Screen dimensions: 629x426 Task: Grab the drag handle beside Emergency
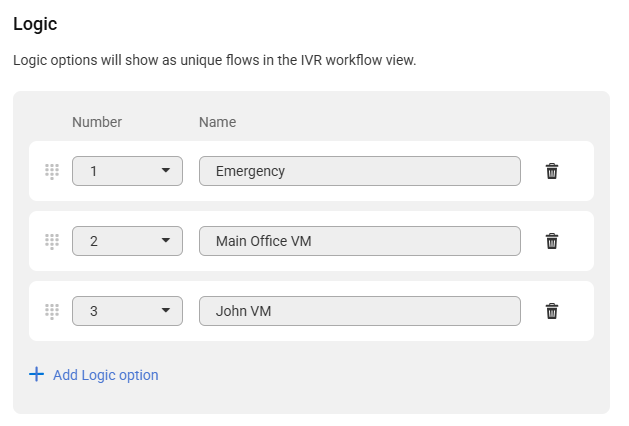click(x=52, y=171)
